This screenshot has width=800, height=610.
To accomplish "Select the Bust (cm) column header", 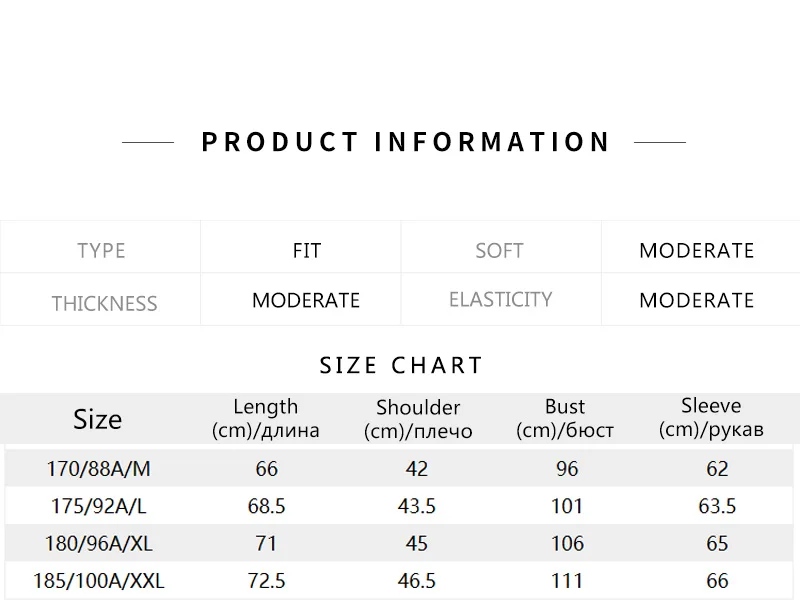I will tap(565, 419).
